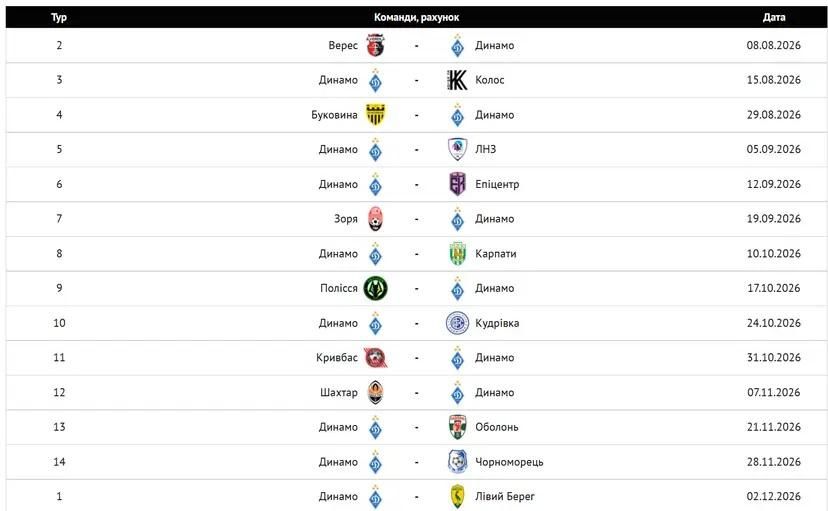Click the Карпати green-striped crest
Image resolution: width=828 pixels, height=511 pixels.
457,254
